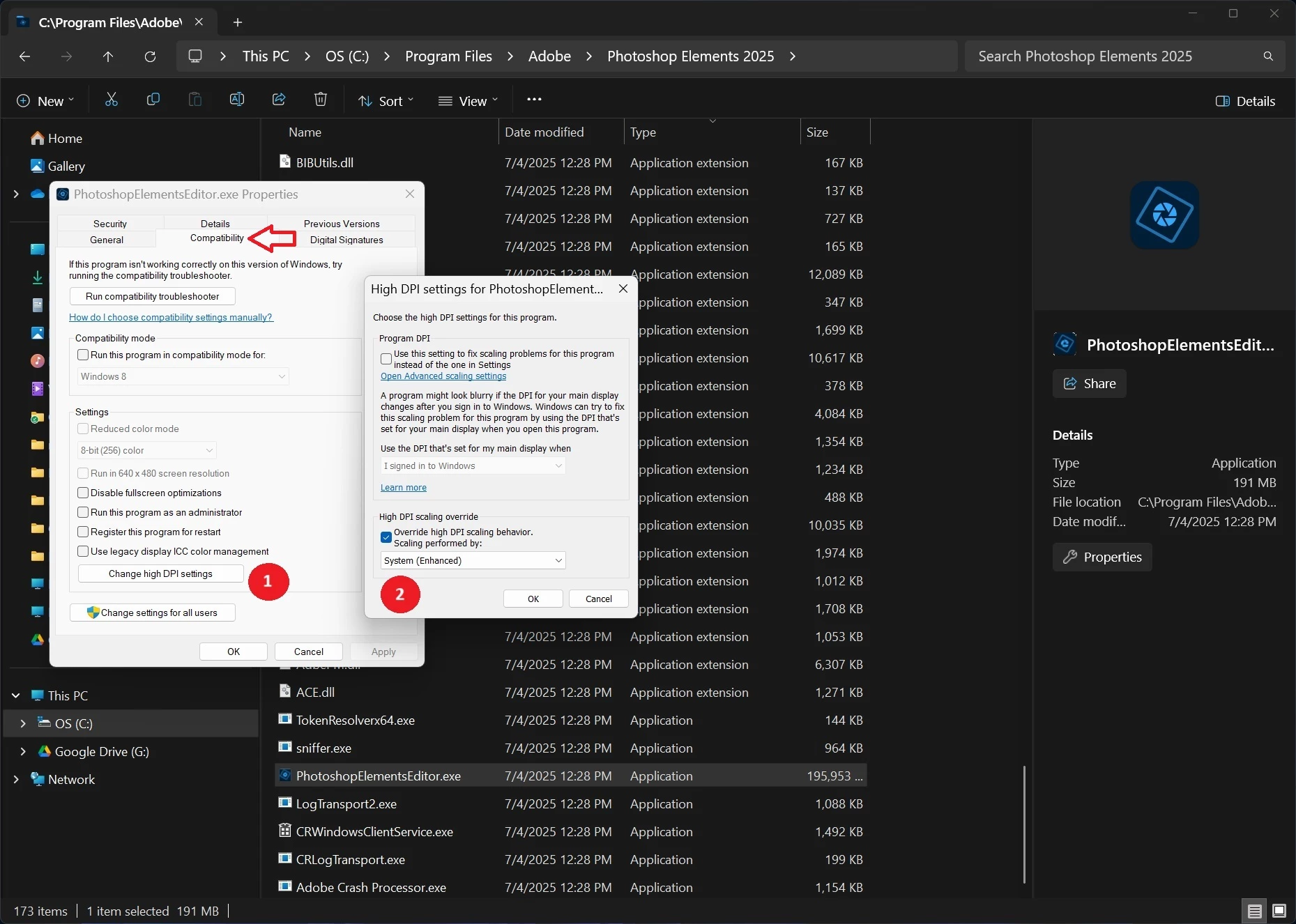The height and width of the screenshot is (924, 1296).
Task: Open the Security tab
Action: click(x=110, y=224)
